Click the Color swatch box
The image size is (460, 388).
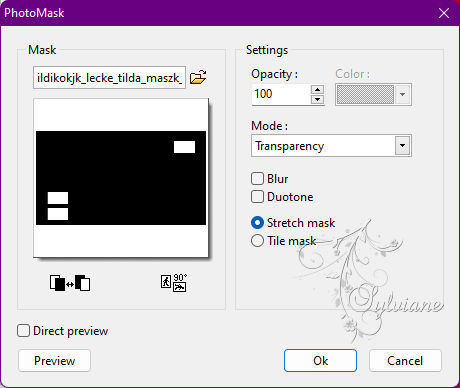point(365,94)
